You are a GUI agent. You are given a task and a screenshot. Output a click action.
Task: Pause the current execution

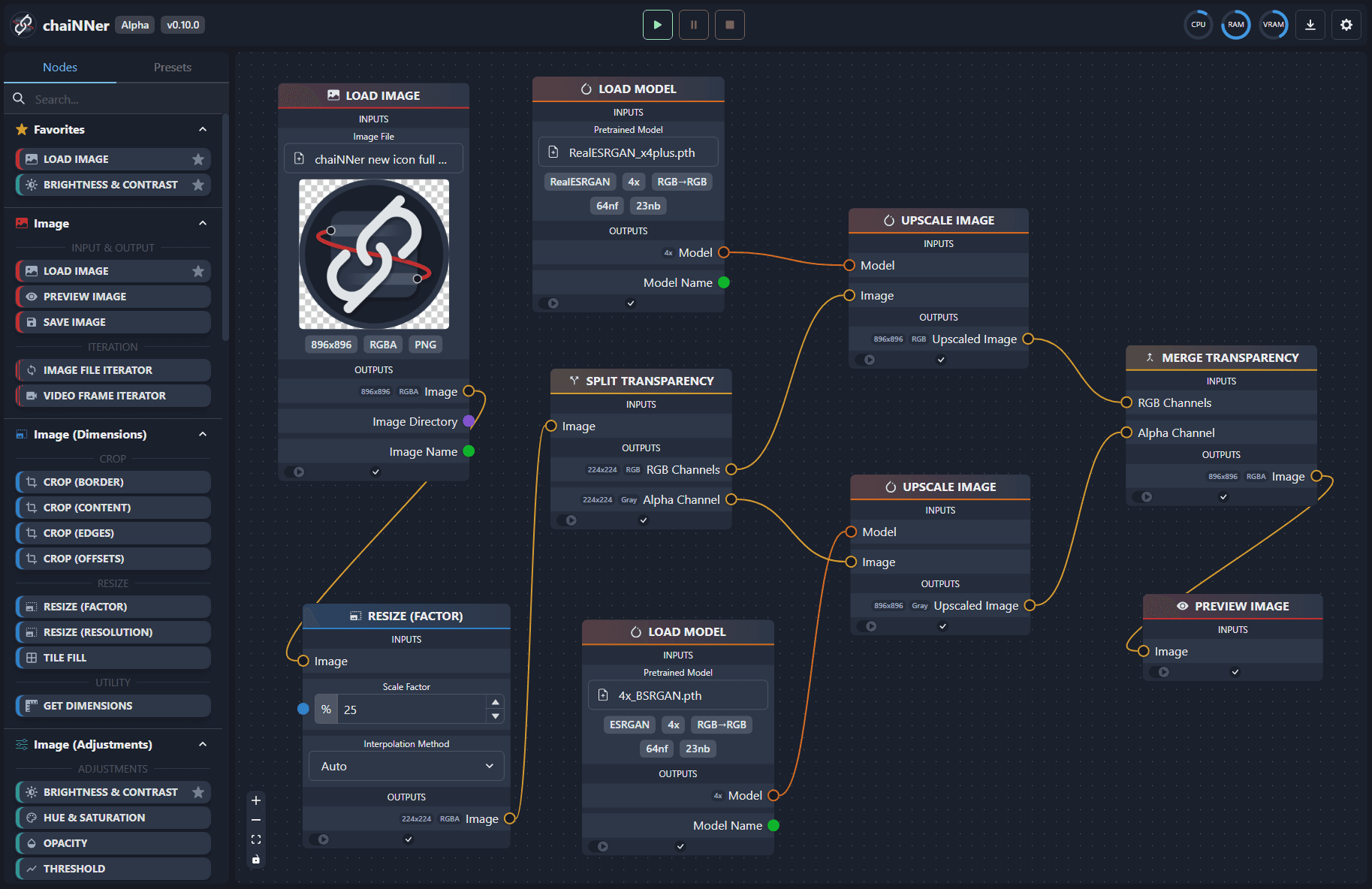coord(693,25)
